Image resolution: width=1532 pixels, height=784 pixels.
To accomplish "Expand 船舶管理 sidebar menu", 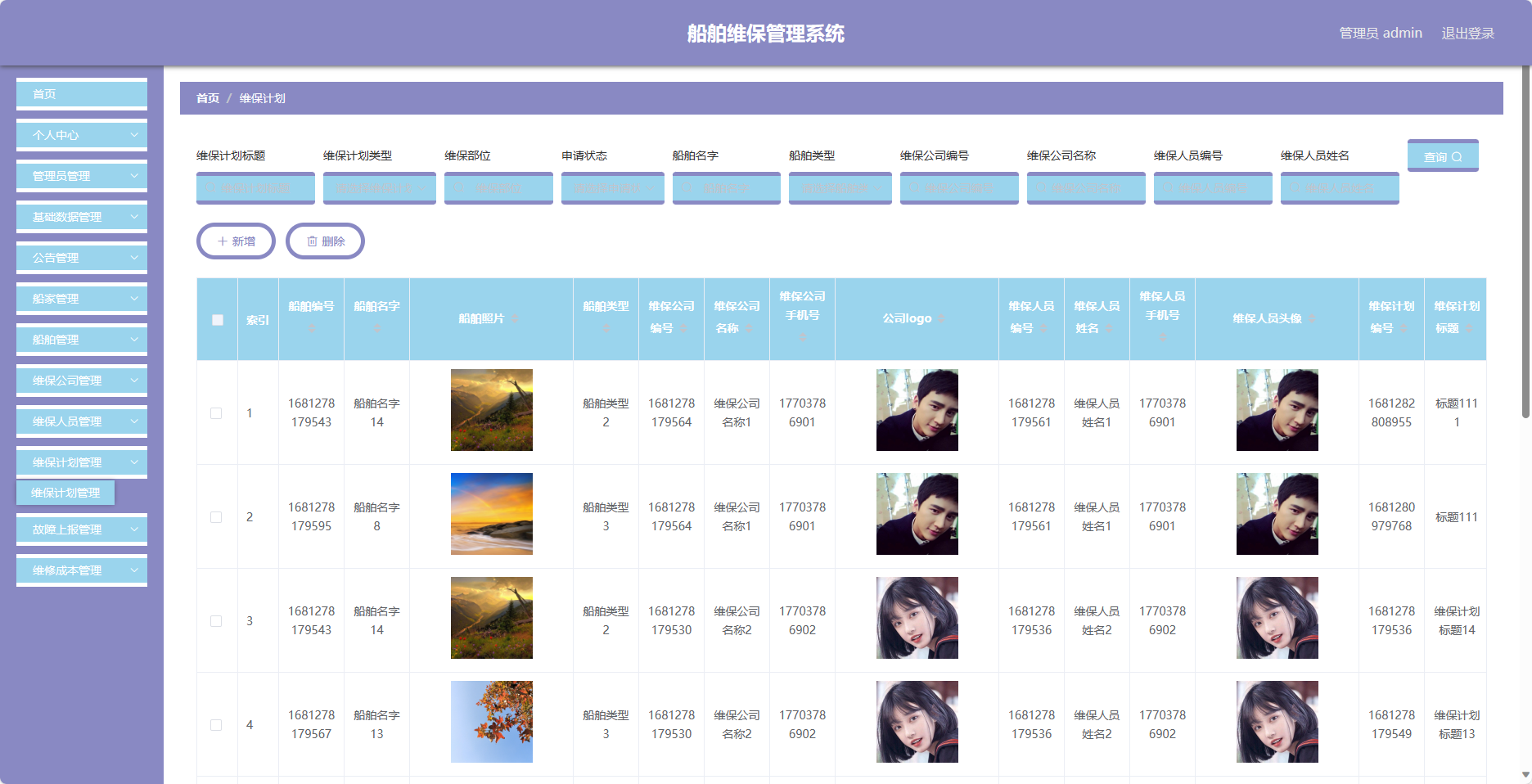I will (82, 340).
